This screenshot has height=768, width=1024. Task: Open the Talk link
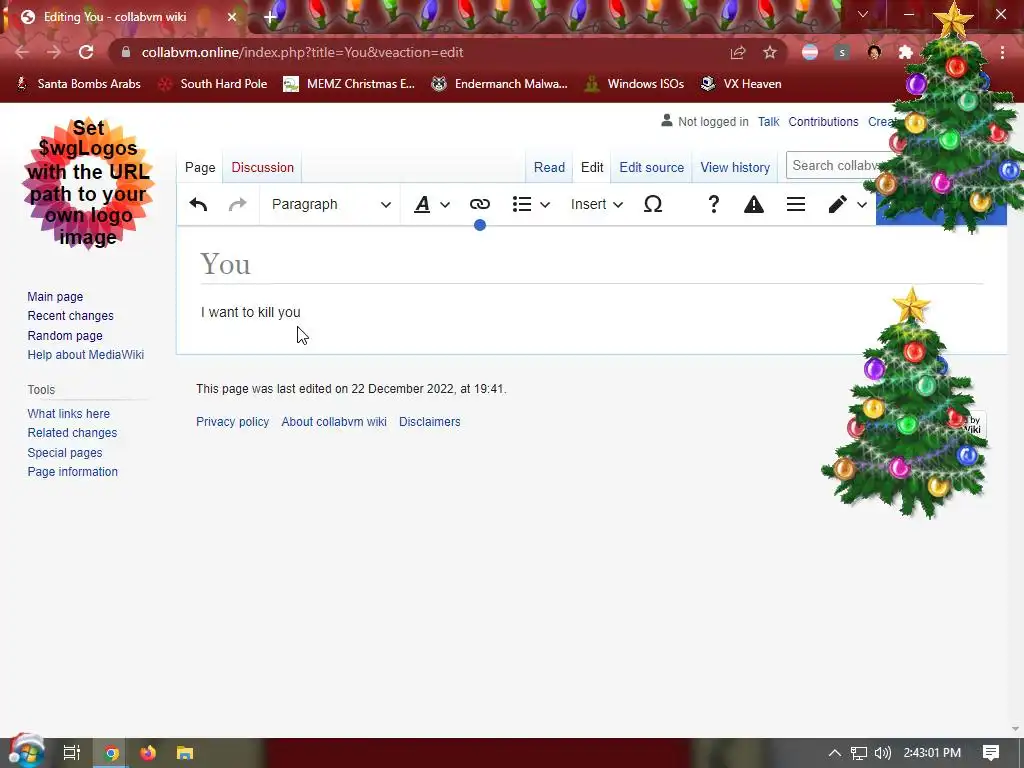pyautogui.click(x=769, y=121)
